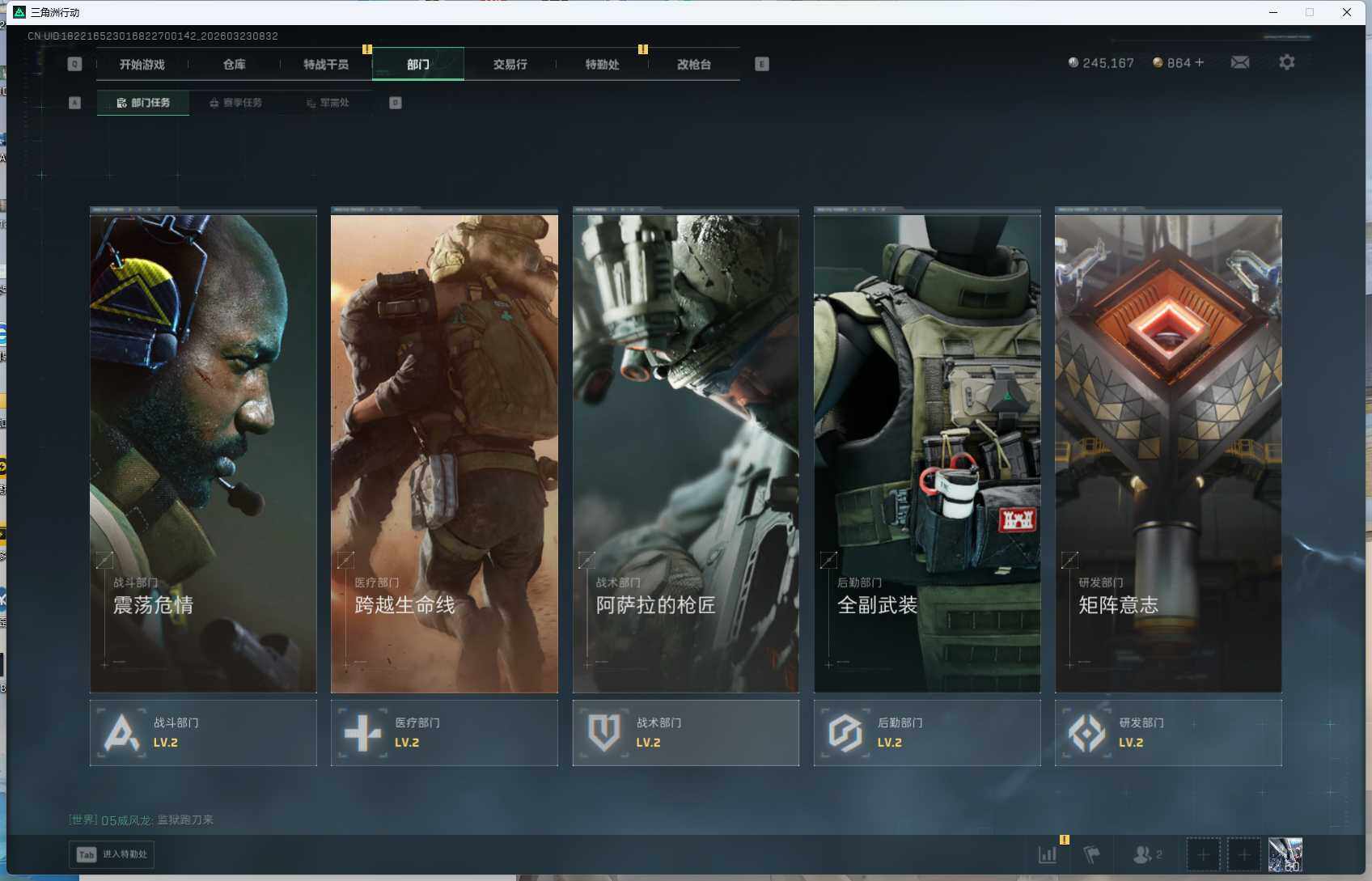
Task: Click the player avatar thumbnail
Action: 1285,854
